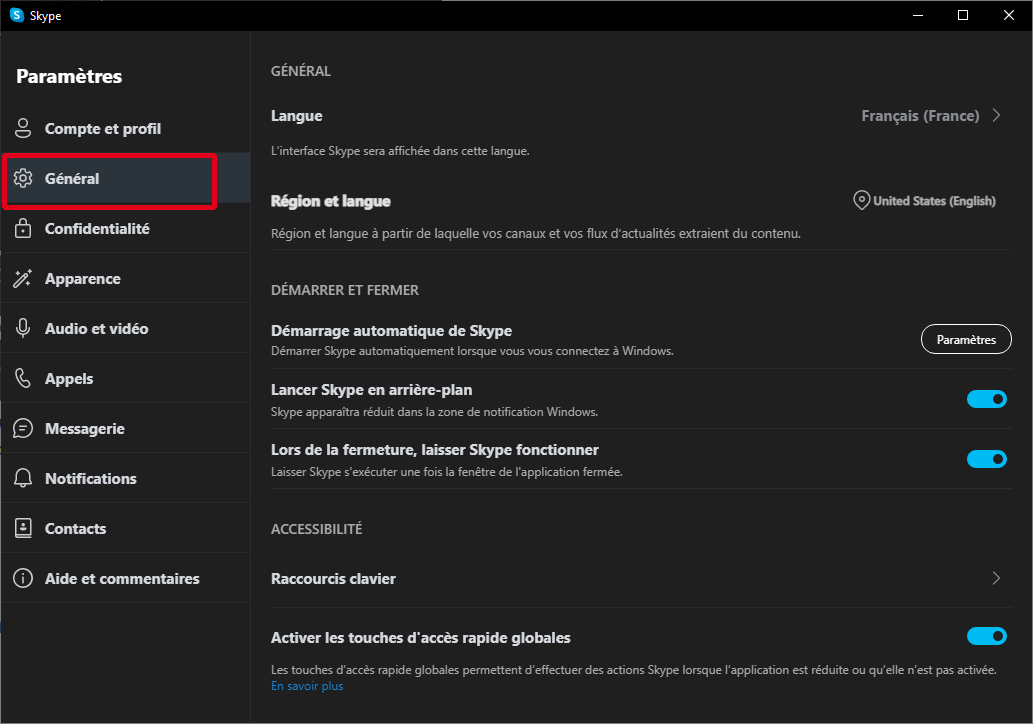1033x724 pixels.
Task: Select the Compte et profil person icon
Action: [22, 128]
